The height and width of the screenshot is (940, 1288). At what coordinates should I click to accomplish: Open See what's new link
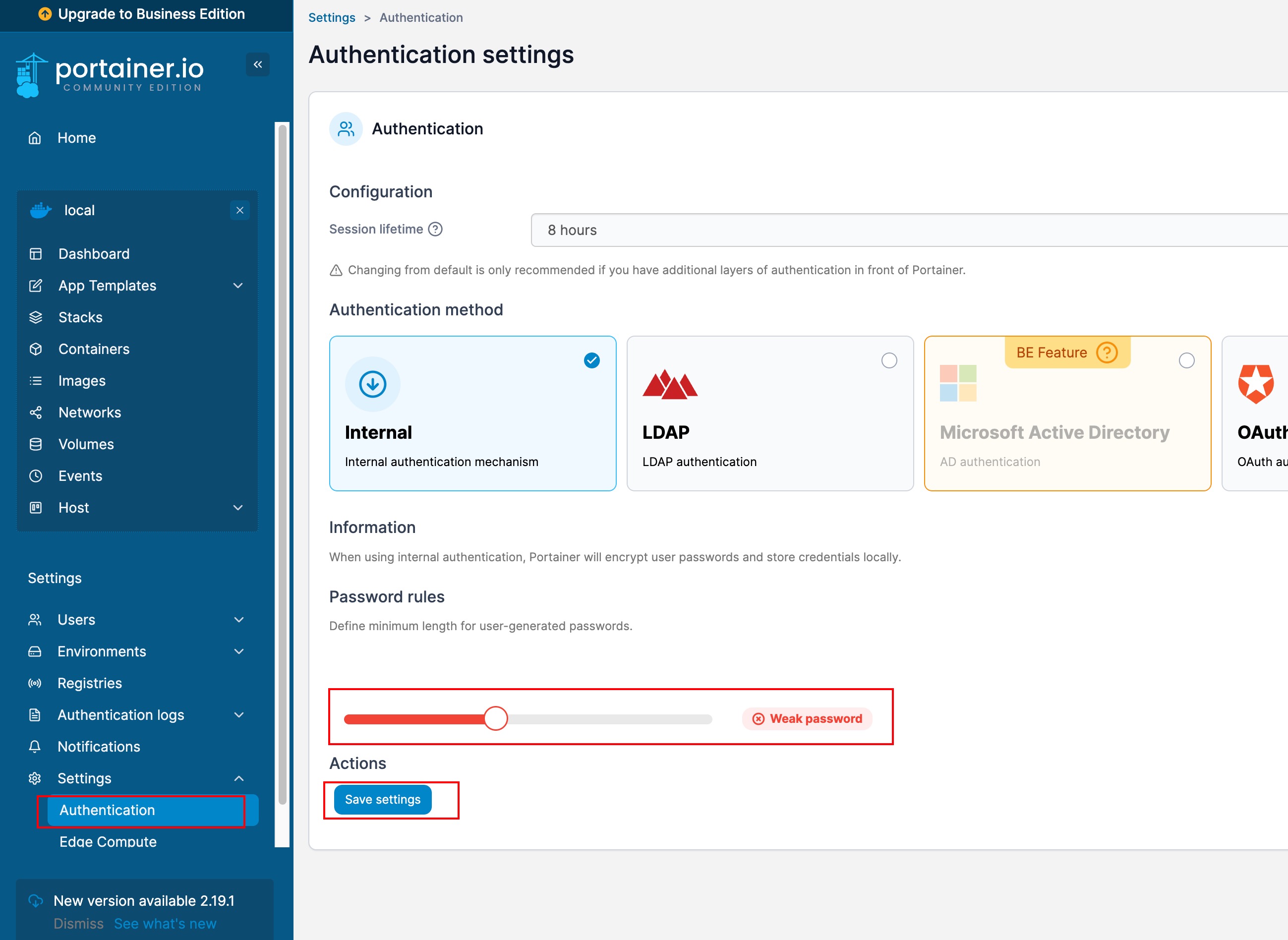pos(165,924)
